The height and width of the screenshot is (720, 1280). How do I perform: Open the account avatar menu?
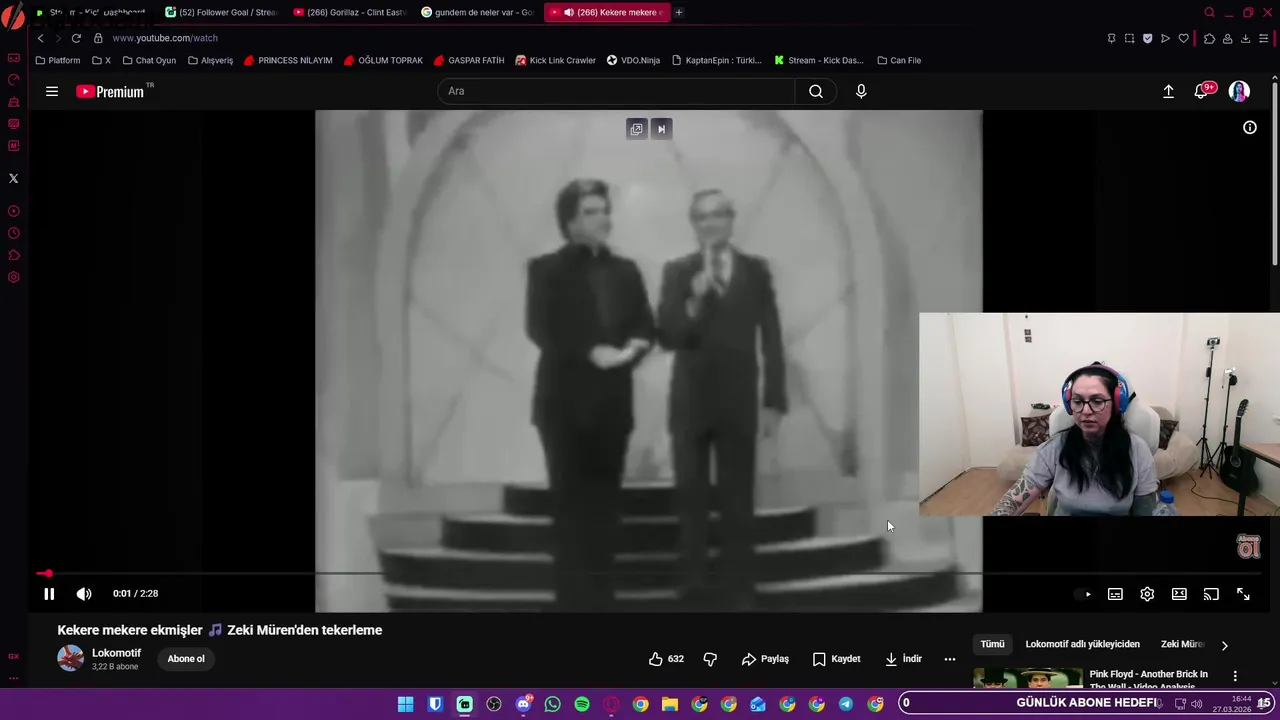pyautogui.click(x=1239, y=91)
